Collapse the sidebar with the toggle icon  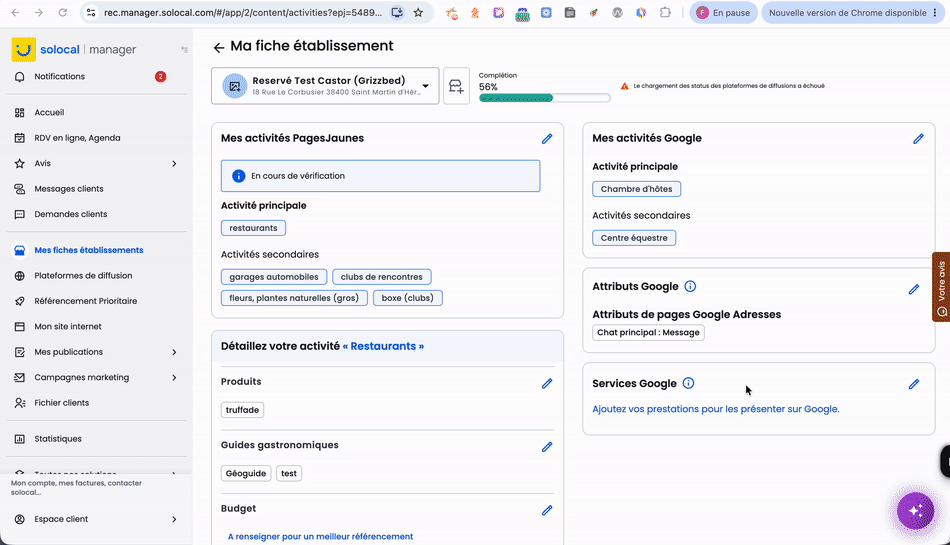184,50
